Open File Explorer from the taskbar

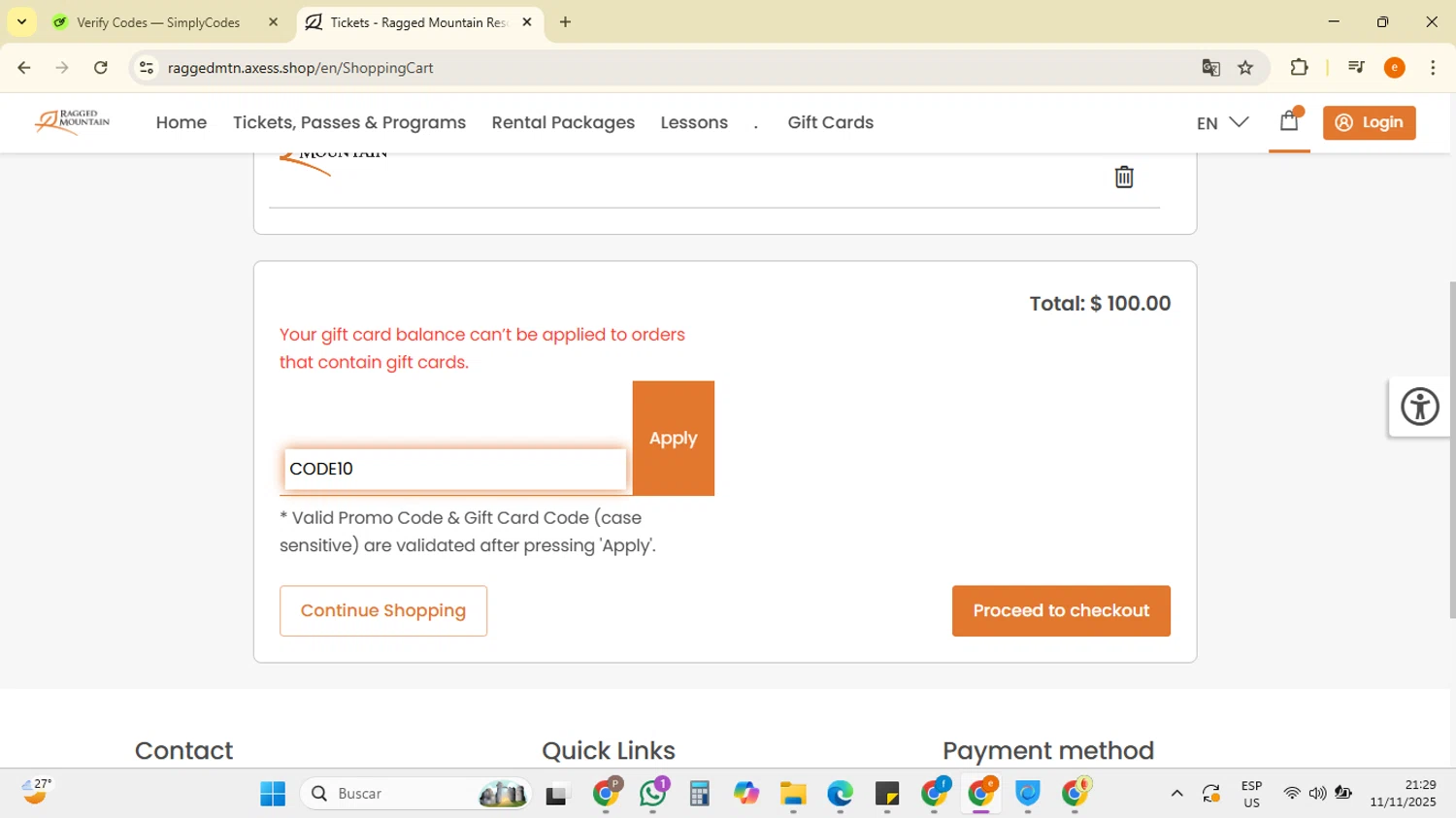[793, 794]
